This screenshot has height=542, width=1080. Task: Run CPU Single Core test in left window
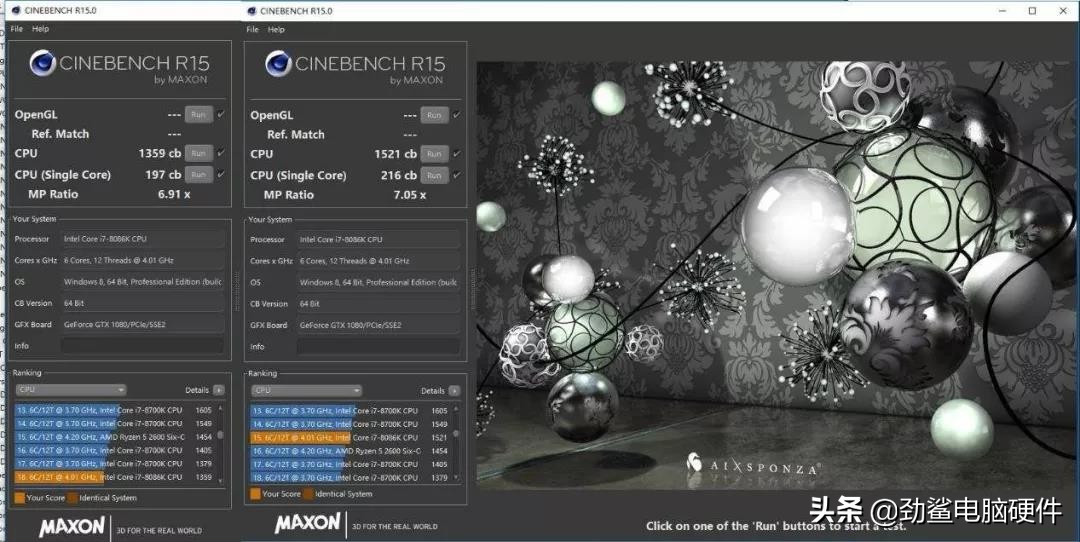pos(198,175)
